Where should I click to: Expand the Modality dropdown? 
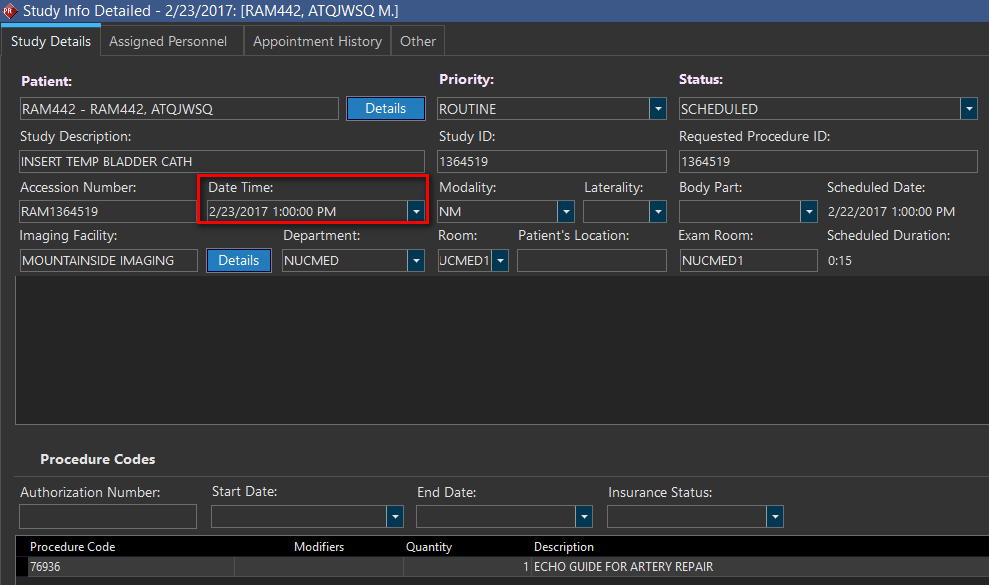pyautogui.click(x=566, y=212)
